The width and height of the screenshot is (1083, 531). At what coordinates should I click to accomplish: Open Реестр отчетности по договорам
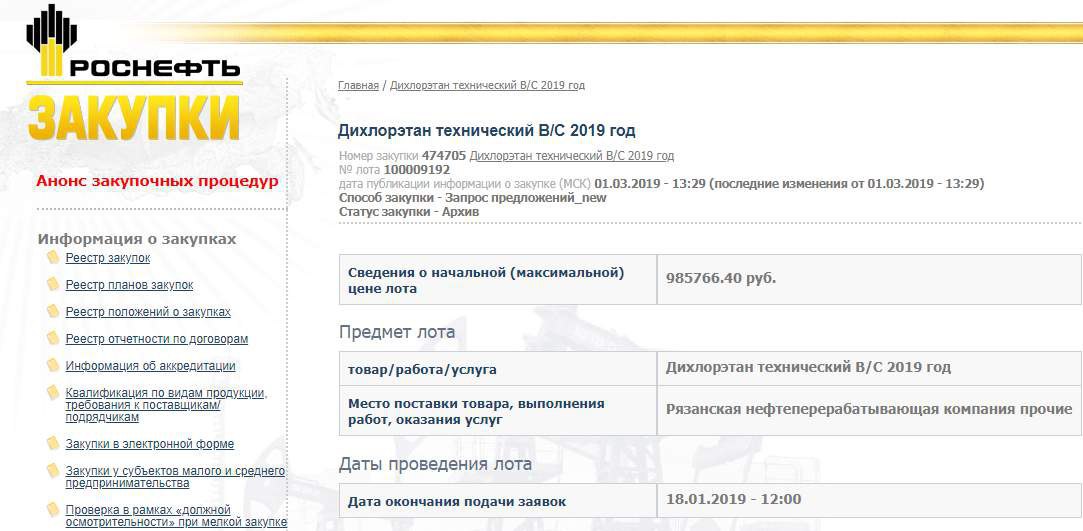(157, 339)
